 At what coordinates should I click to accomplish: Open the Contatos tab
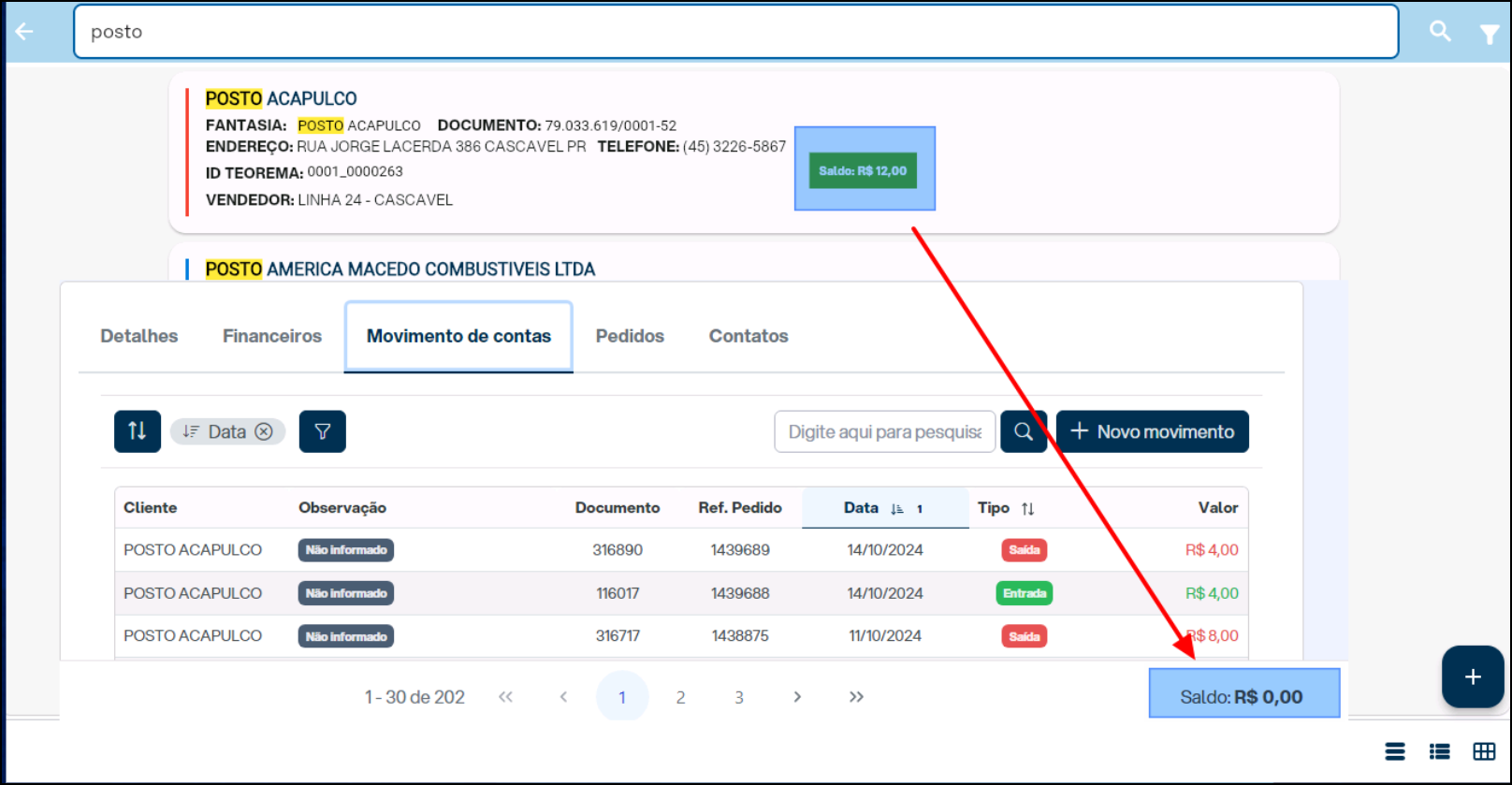click(749, 336)
